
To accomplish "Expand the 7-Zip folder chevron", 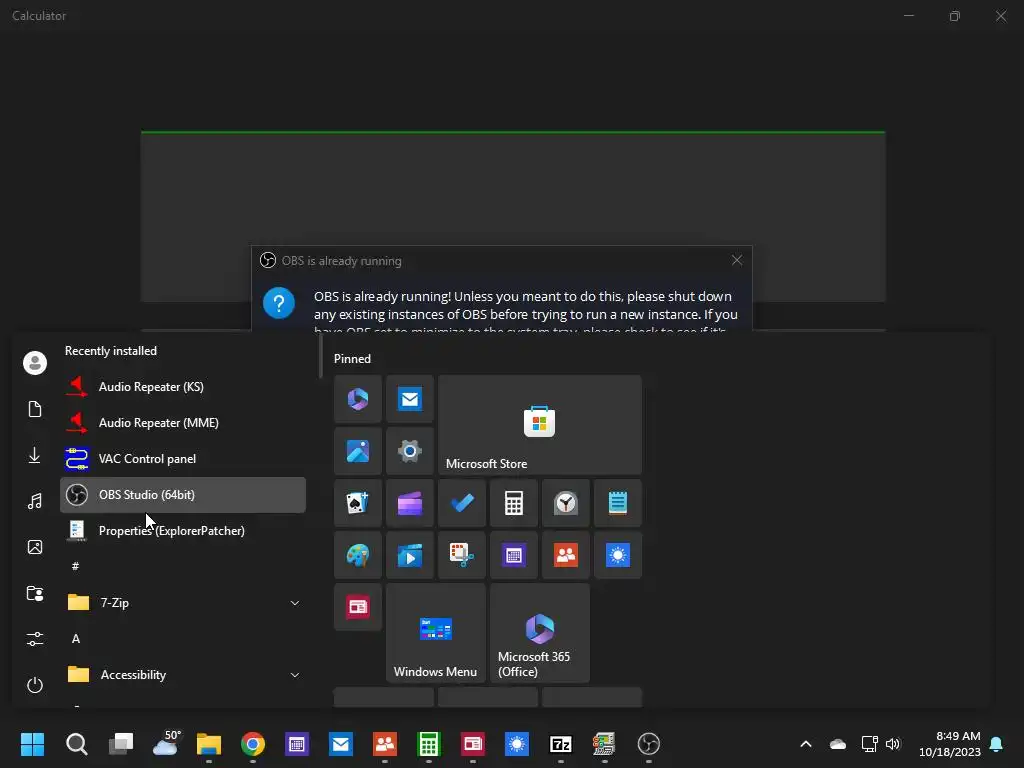I will pyautogui.click(x=295, y=603).
